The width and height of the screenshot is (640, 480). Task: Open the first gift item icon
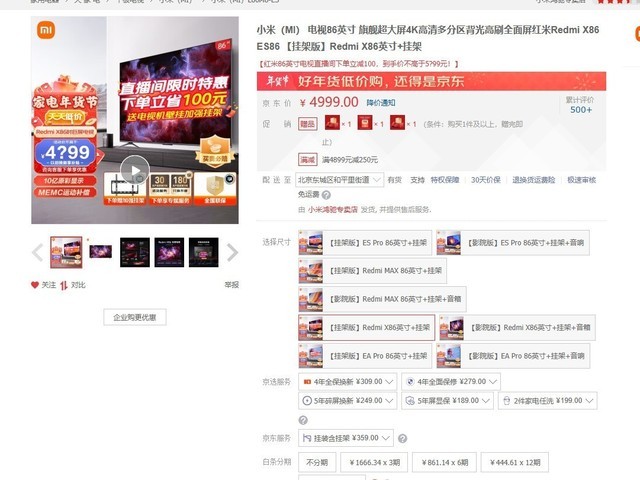[x=332, y=123]
